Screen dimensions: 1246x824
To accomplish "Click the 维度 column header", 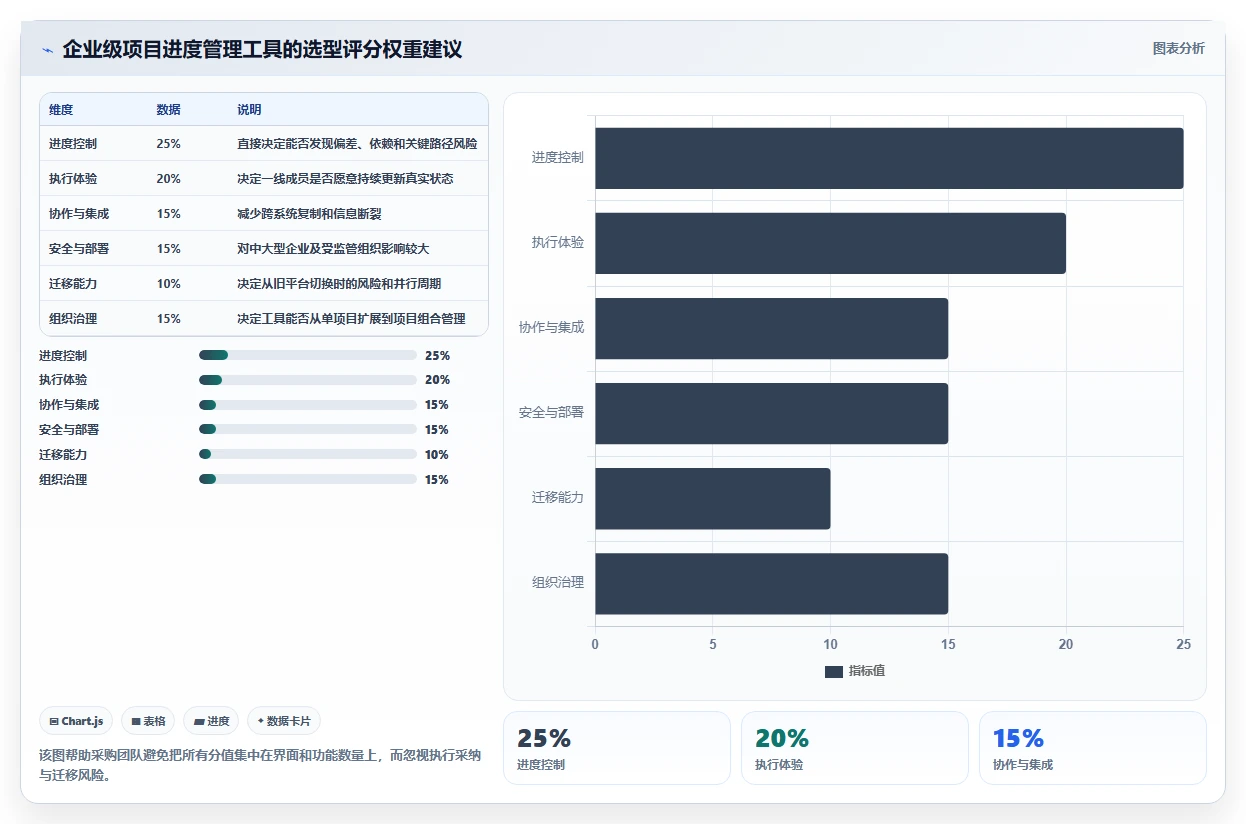I will (61, 110).
